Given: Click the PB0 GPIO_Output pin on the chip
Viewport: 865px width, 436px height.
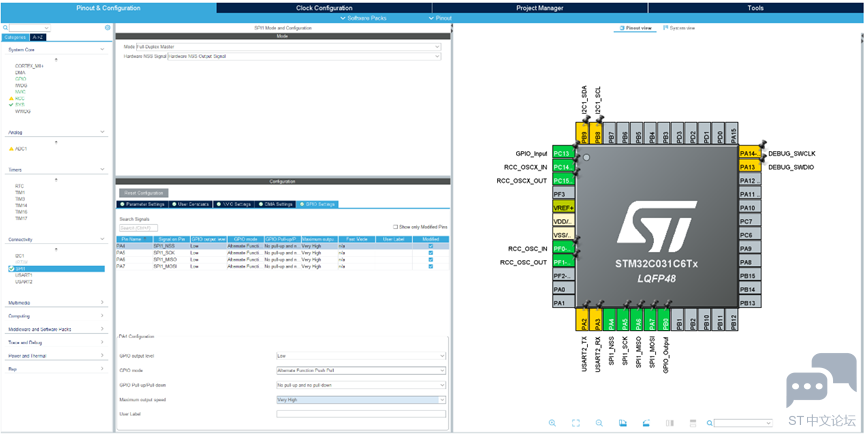Looking at the screenshot, I should [665, 320].
